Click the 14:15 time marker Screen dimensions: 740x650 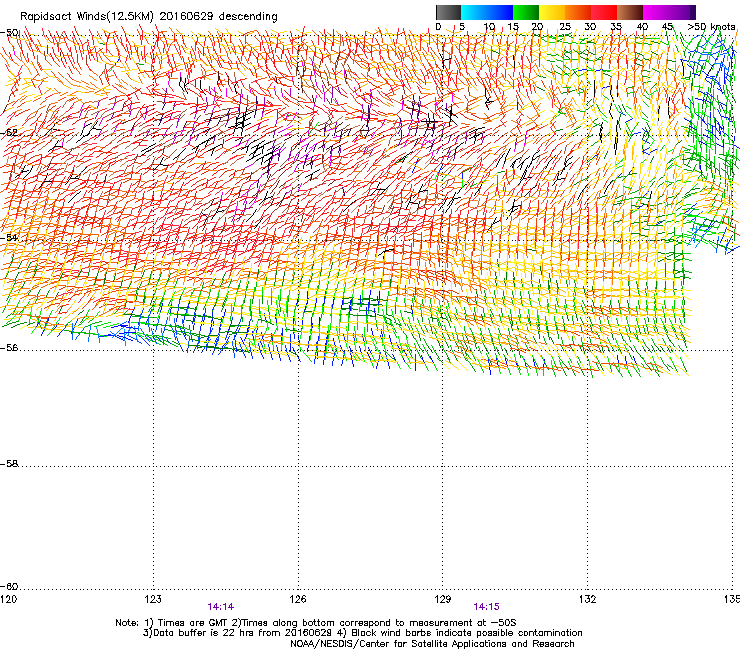[487, 607]
